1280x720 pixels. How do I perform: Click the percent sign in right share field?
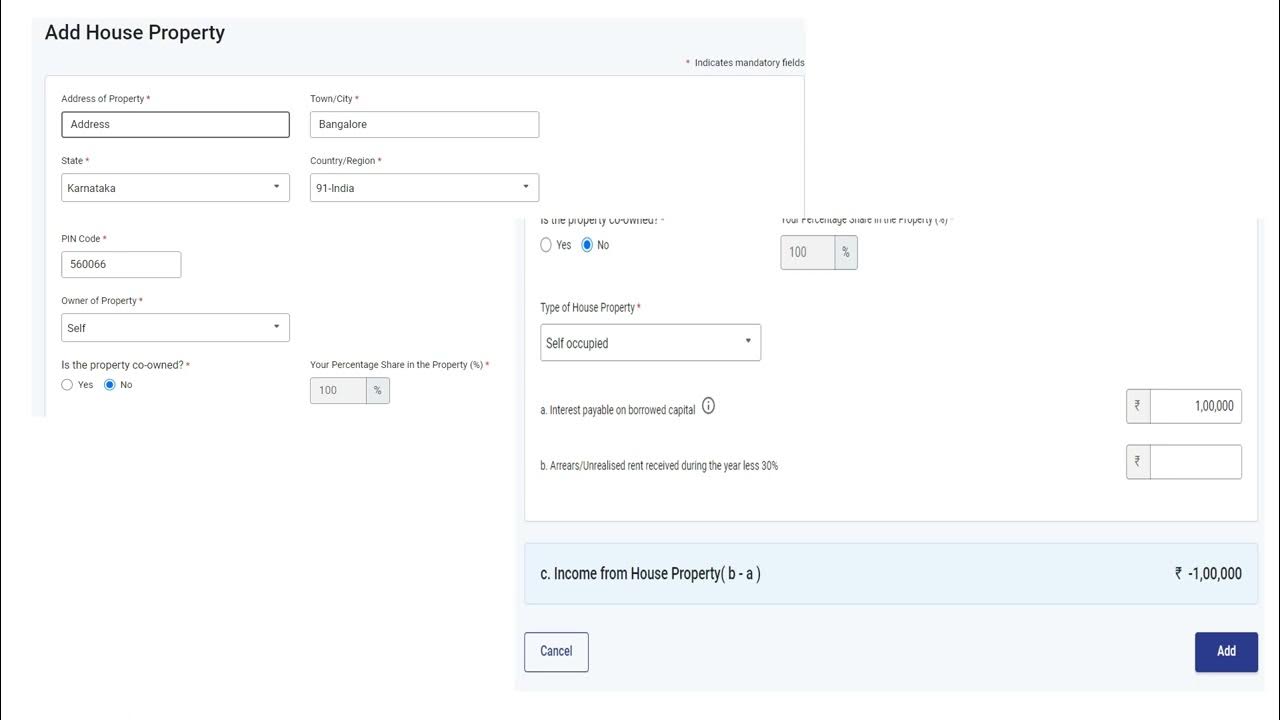click(x=845, y=252)
